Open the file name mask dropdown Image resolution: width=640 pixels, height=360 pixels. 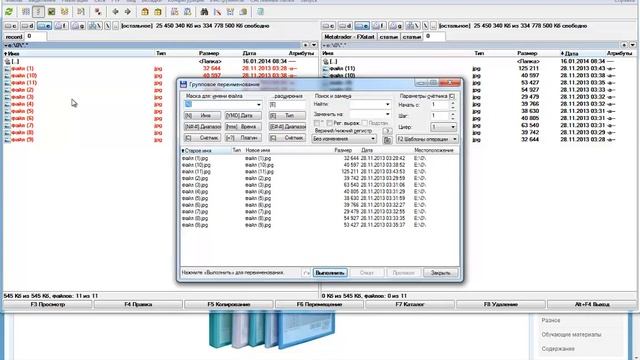(x=258, y=105)
